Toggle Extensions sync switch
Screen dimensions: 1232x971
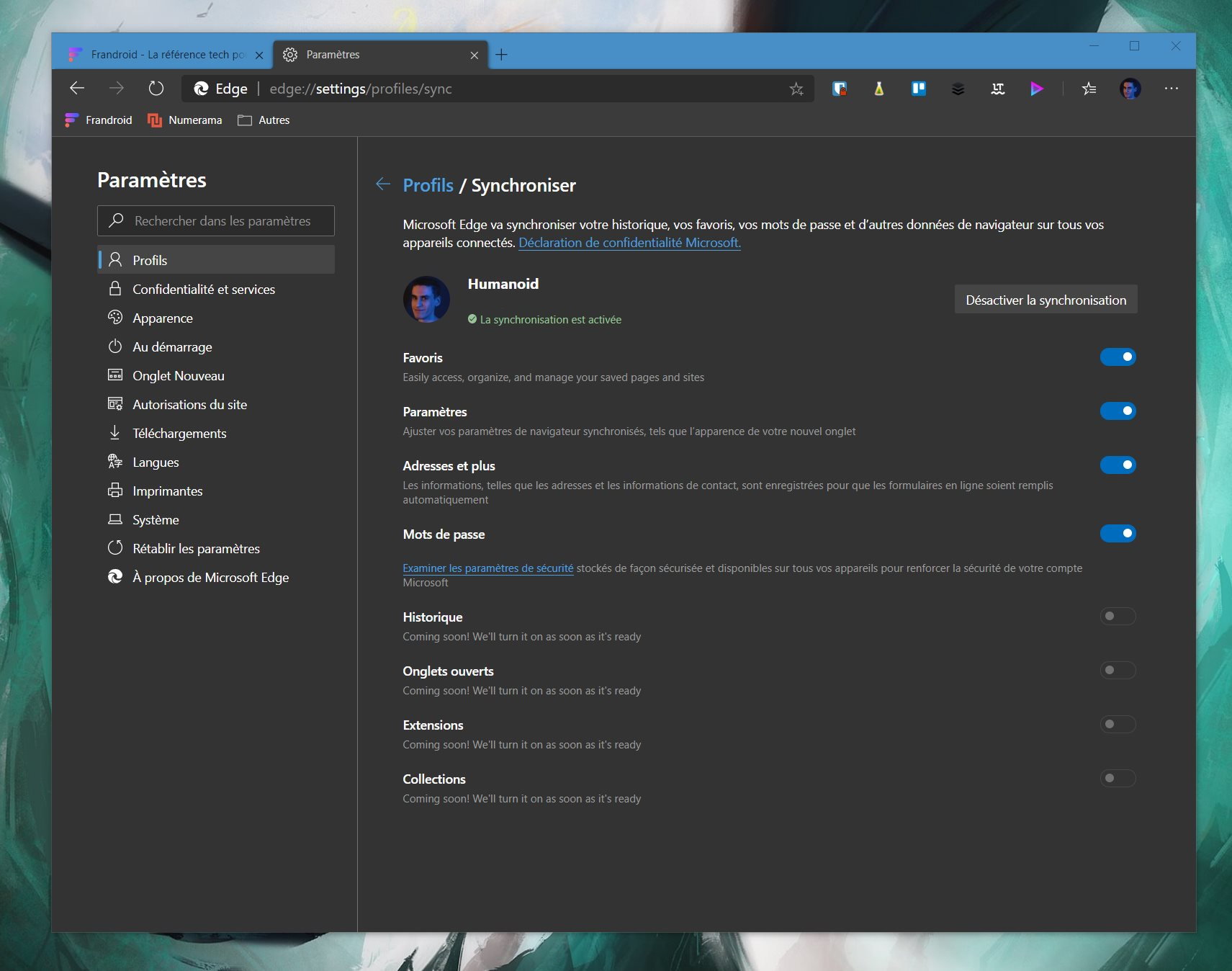1118,724
